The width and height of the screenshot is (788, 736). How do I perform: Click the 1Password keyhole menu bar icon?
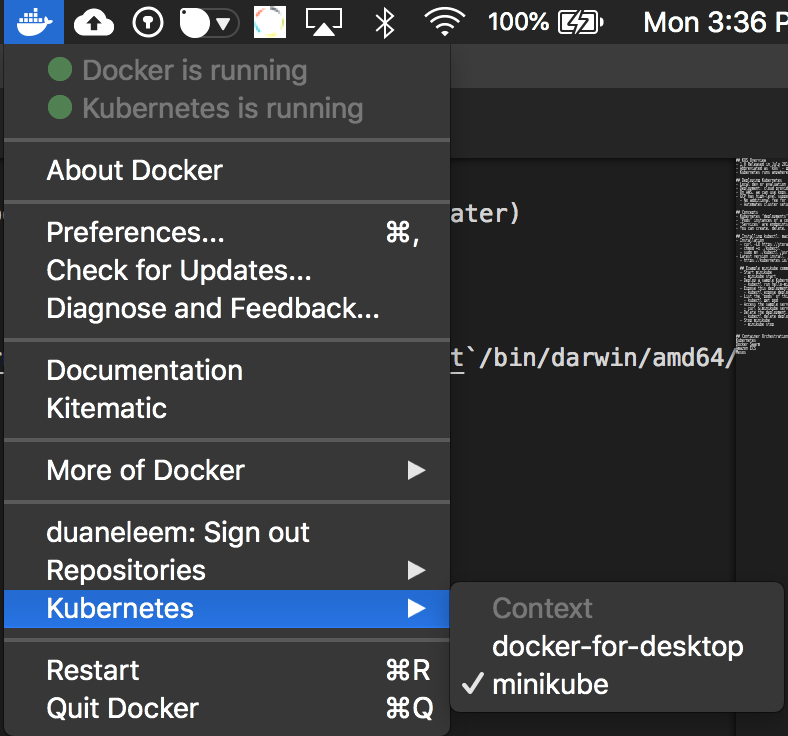[148, 22]
